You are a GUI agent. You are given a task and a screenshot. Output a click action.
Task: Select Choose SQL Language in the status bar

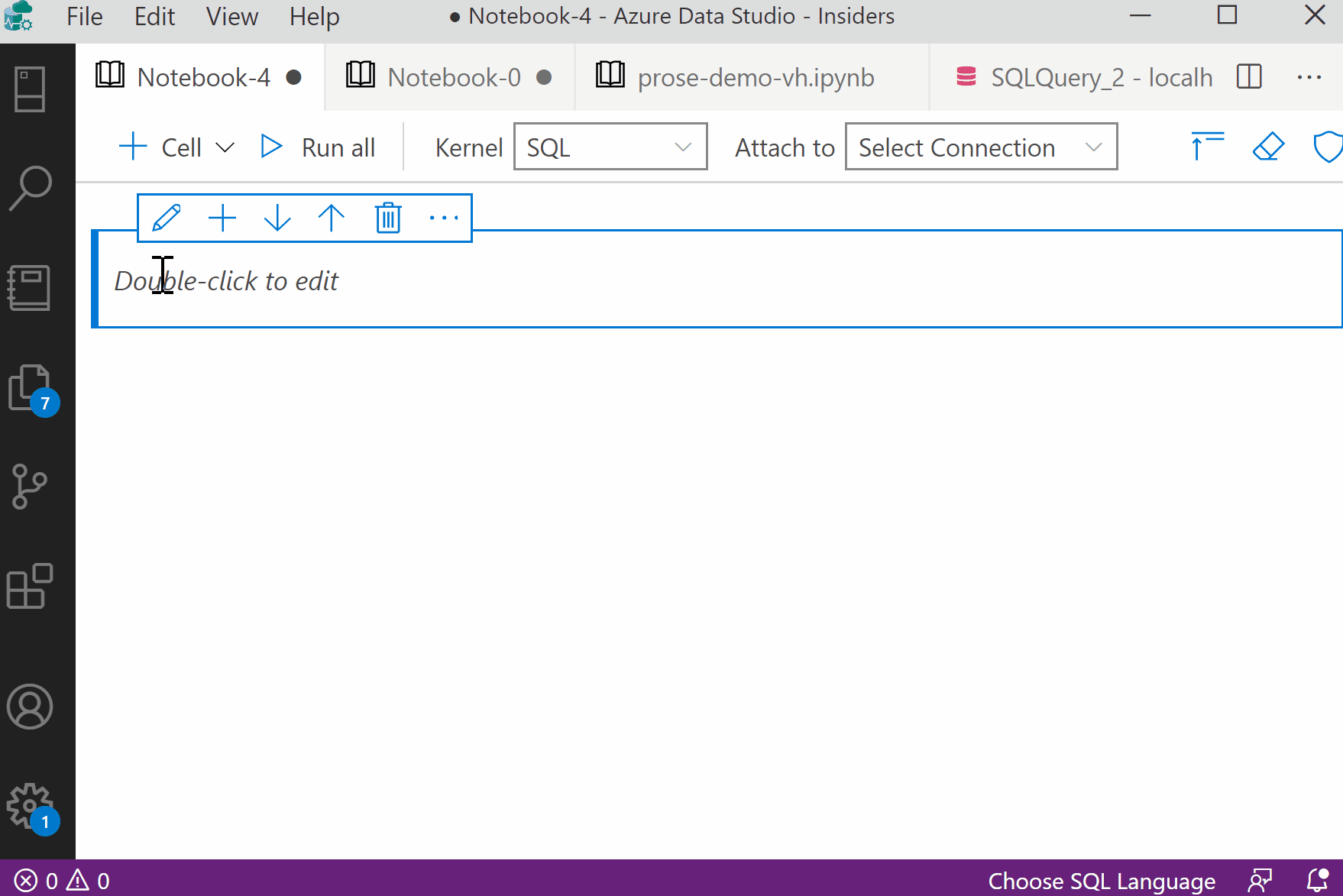1101,880
